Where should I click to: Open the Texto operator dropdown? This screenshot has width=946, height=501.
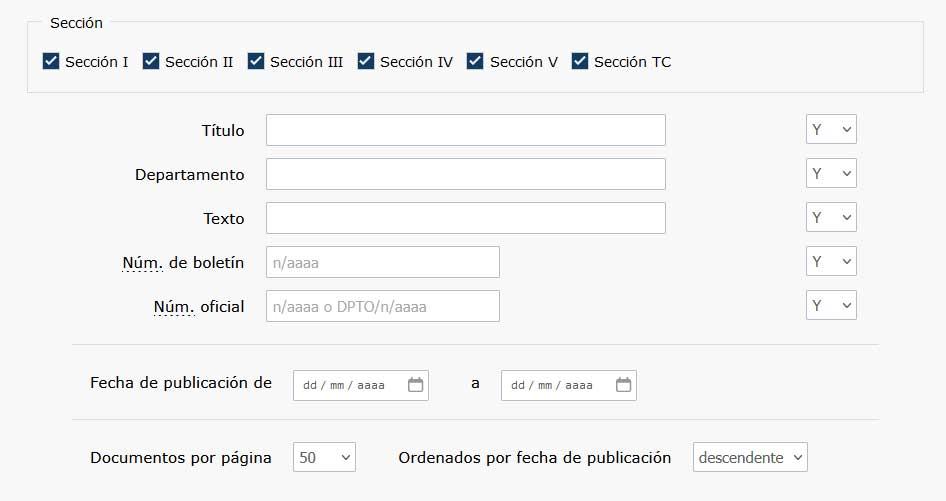(831, 218)
